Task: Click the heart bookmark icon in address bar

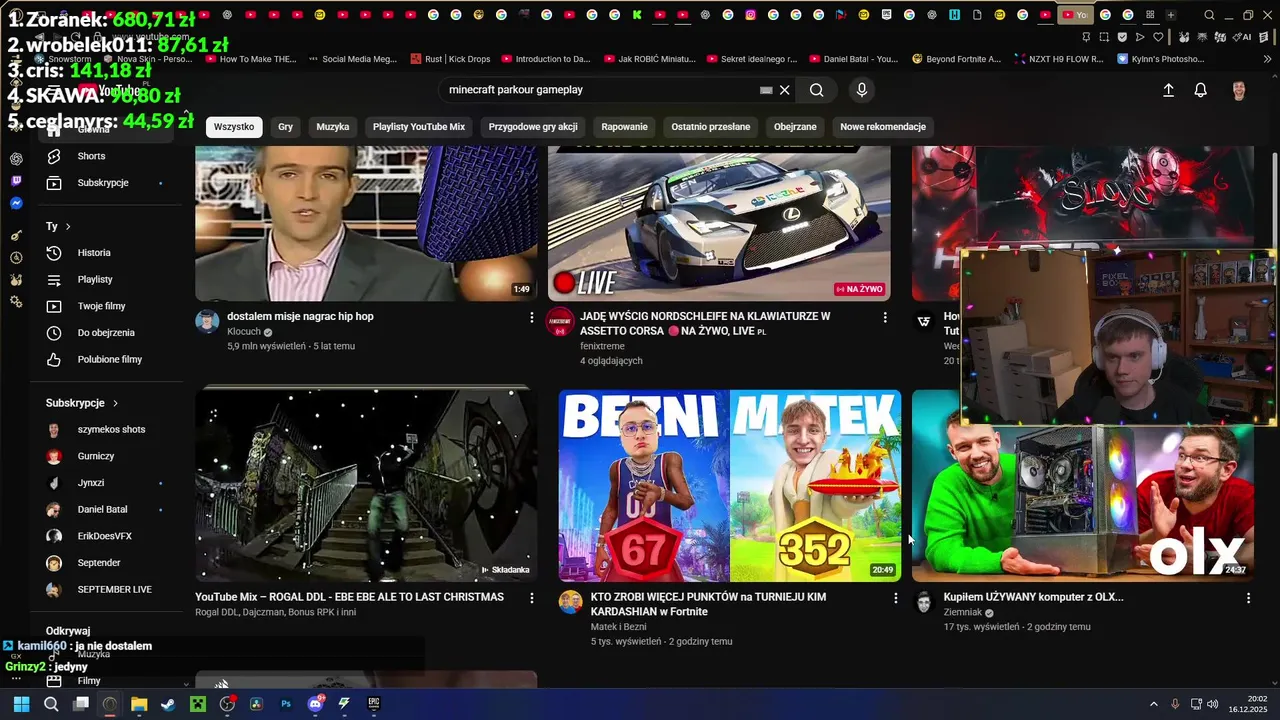Action: (x=1158, y=37)
